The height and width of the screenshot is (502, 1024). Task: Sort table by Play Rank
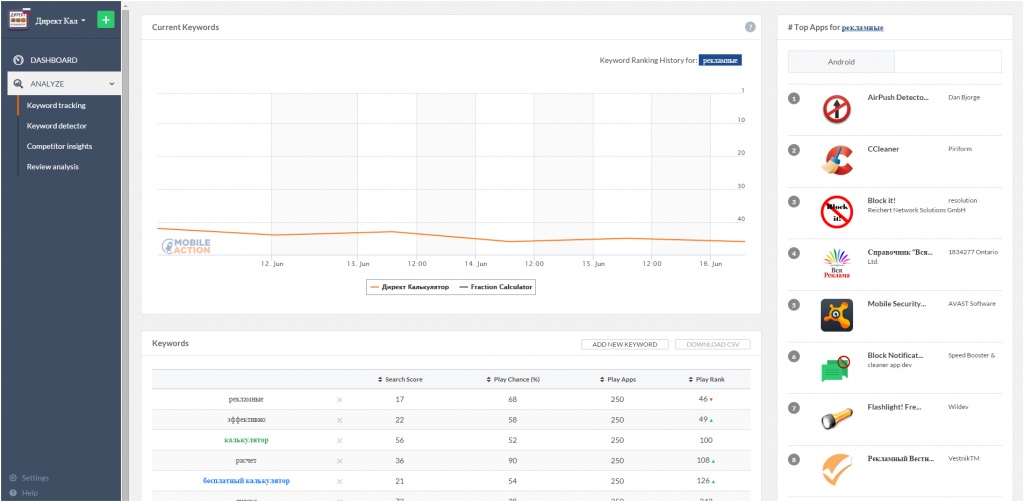pyautogui.click(x=706, y=379)
